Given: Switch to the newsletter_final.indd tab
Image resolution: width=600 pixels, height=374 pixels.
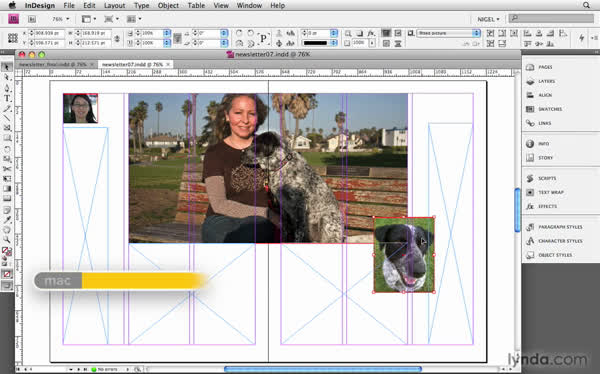Looking at the screenshot, I should click(x=54, y=64).
